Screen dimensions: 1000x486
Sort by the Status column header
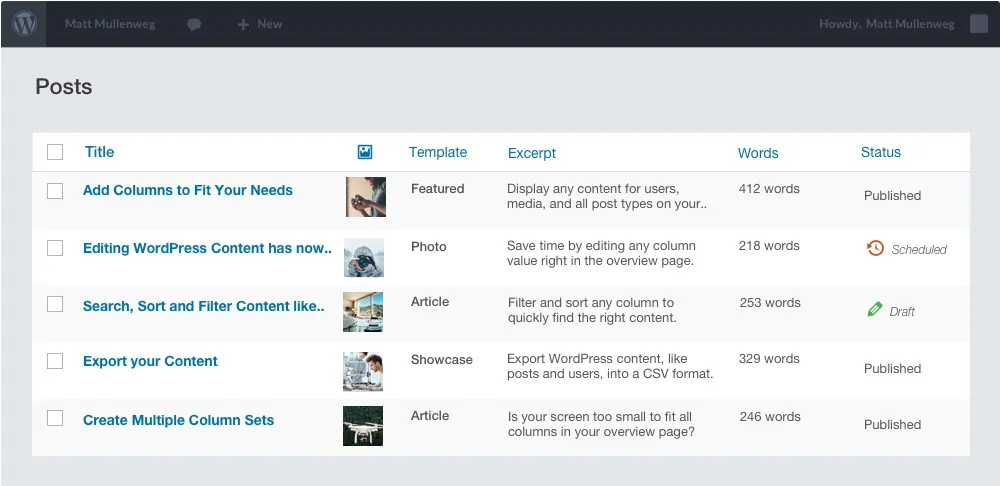(880, 152)
